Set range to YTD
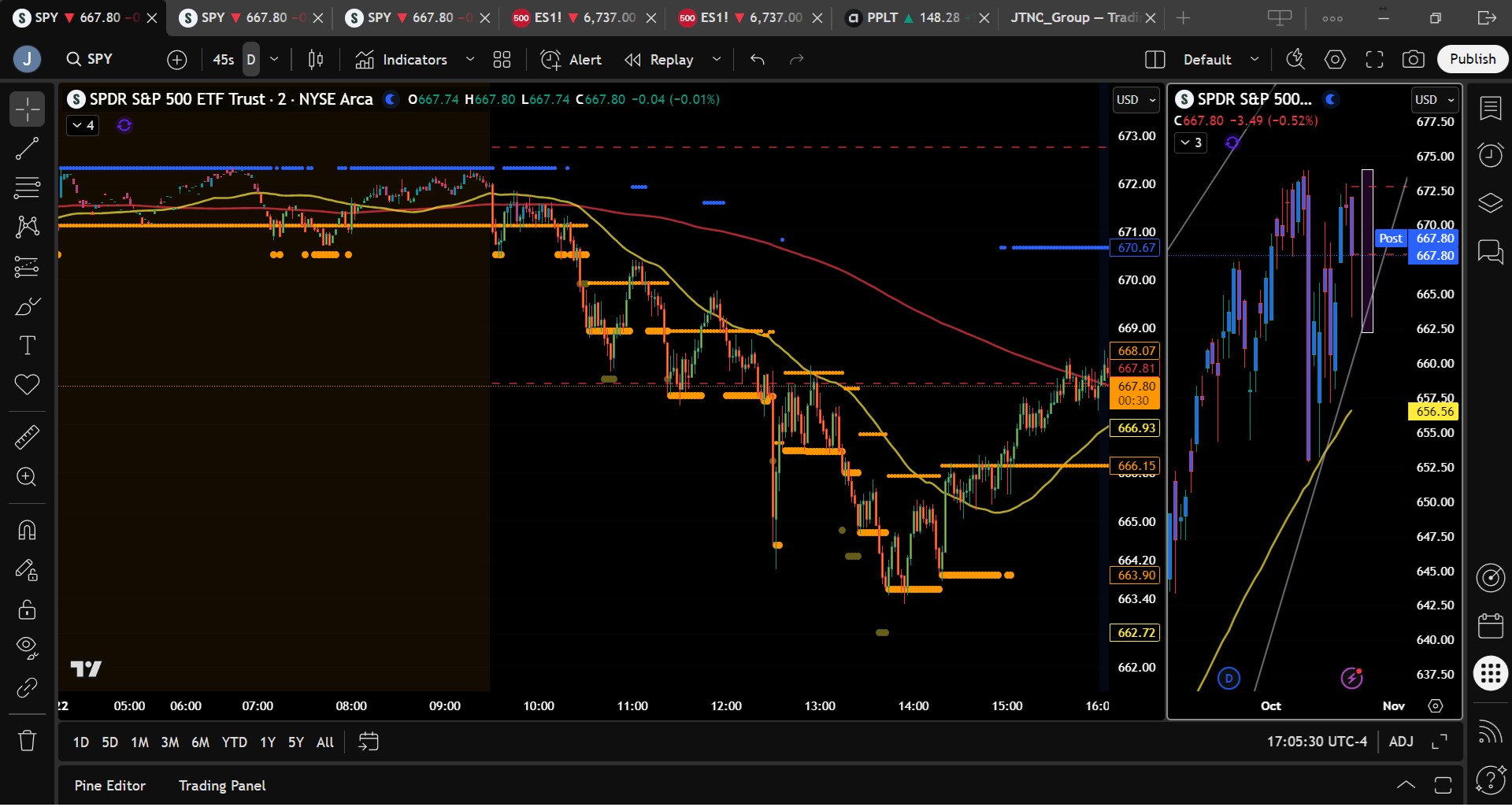The image size is (1512, 807). [x=234, y=742]
